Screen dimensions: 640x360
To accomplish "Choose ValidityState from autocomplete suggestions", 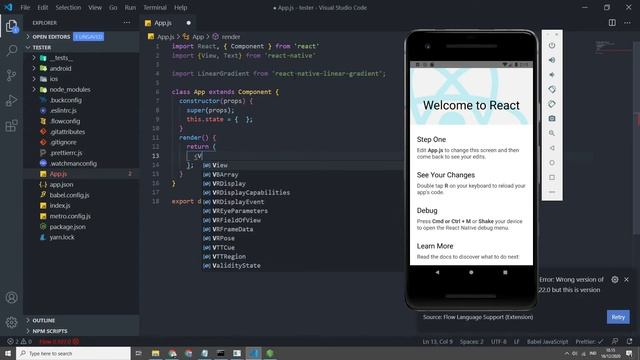I will pyautogui.click(x=302, y=266).
